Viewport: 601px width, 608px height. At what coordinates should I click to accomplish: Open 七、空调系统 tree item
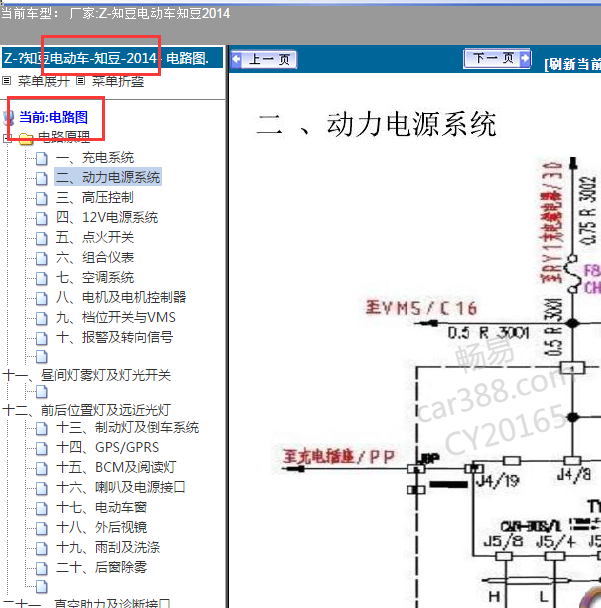pyautogui.click(x=95, y=277)
